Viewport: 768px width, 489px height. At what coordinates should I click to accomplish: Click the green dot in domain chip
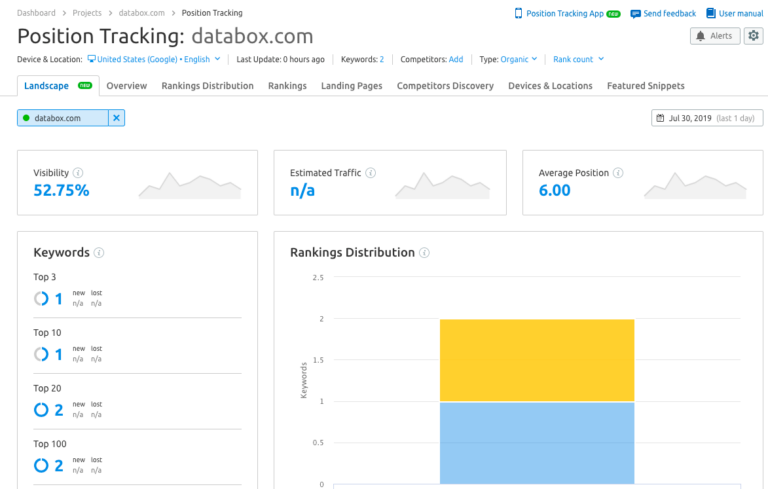26,118
